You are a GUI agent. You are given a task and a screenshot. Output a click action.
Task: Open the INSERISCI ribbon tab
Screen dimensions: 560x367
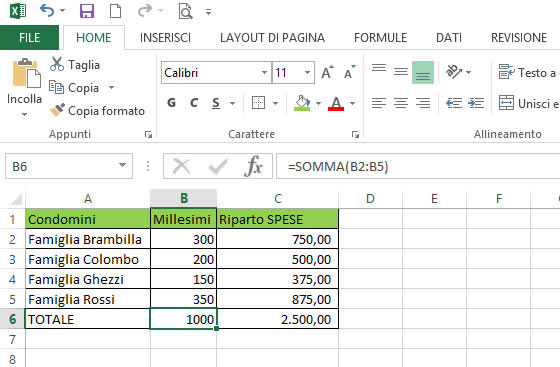tap(165, 38)
